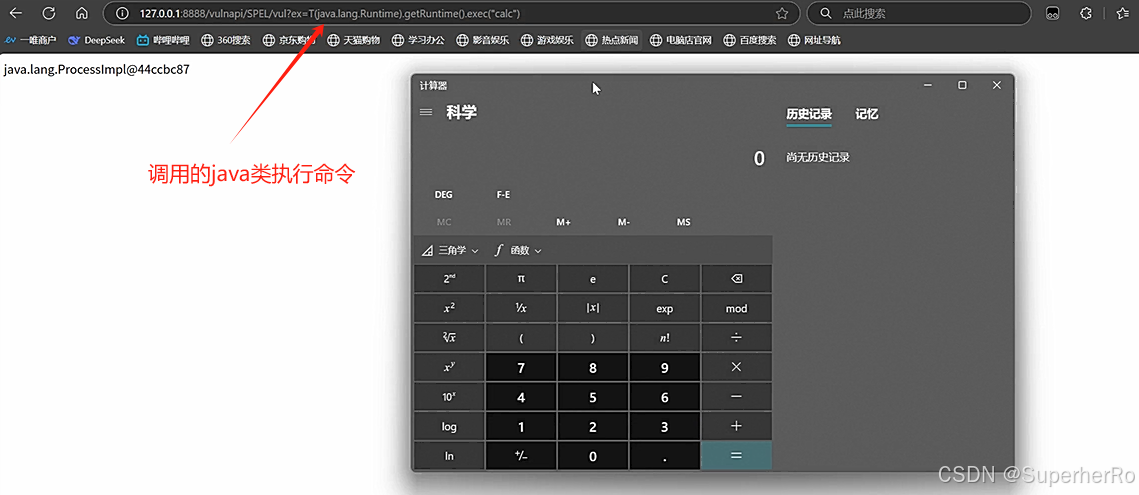Viewport: 1139px width, 495px height.
Task: Click number 1 on calculator
Action: [521, 427]
